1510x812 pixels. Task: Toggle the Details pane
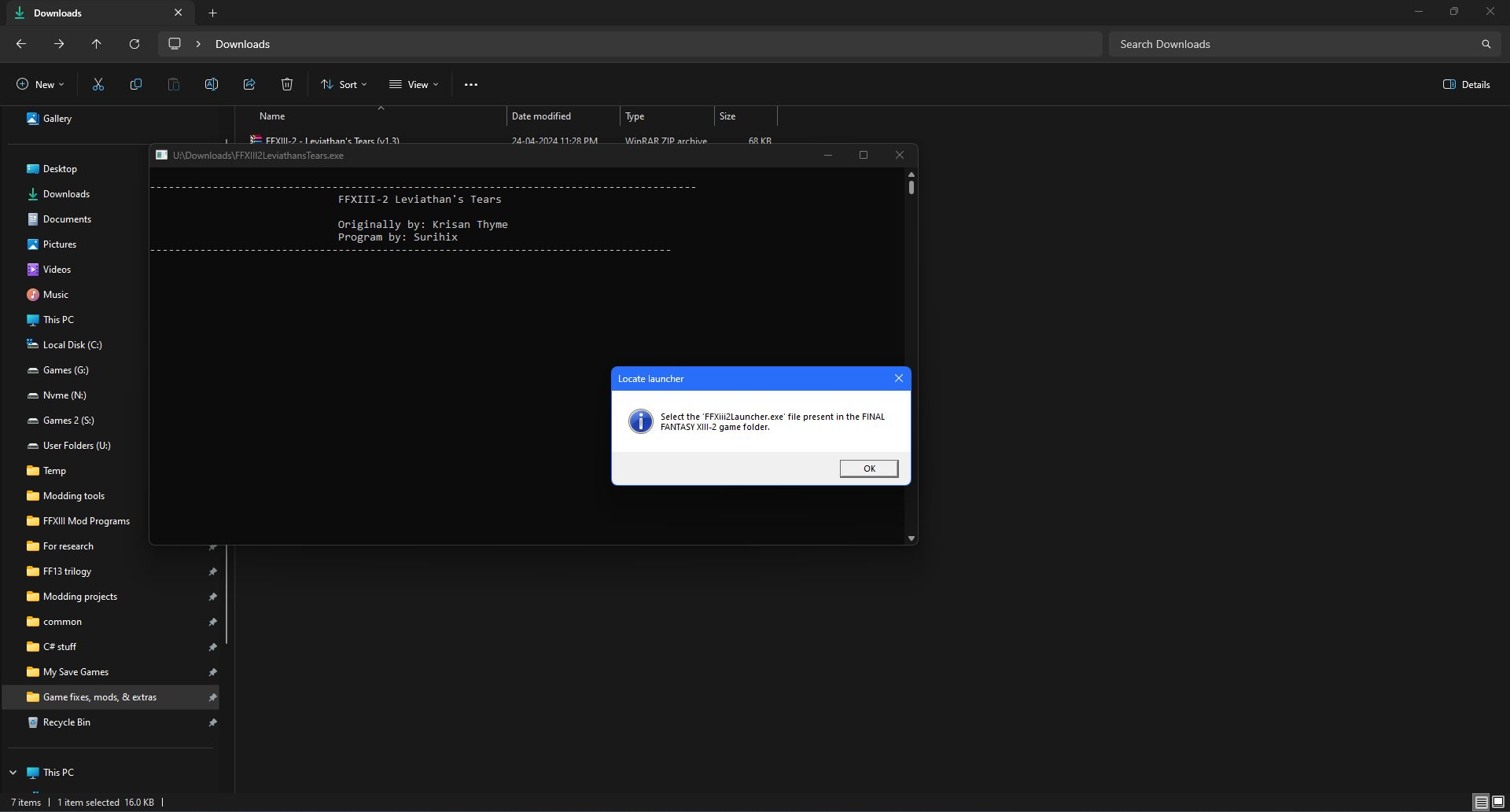pos(1467,84)
